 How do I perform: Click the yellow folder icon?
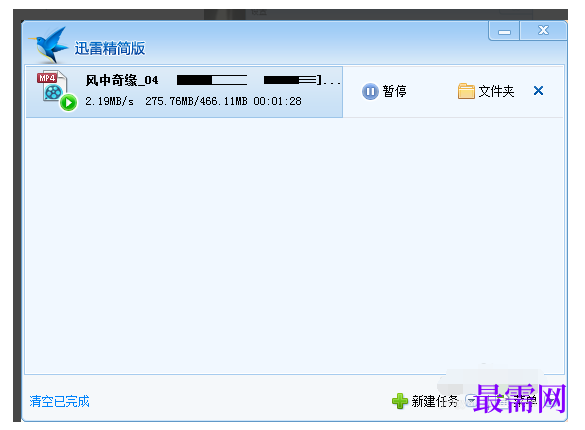(466, 91)
